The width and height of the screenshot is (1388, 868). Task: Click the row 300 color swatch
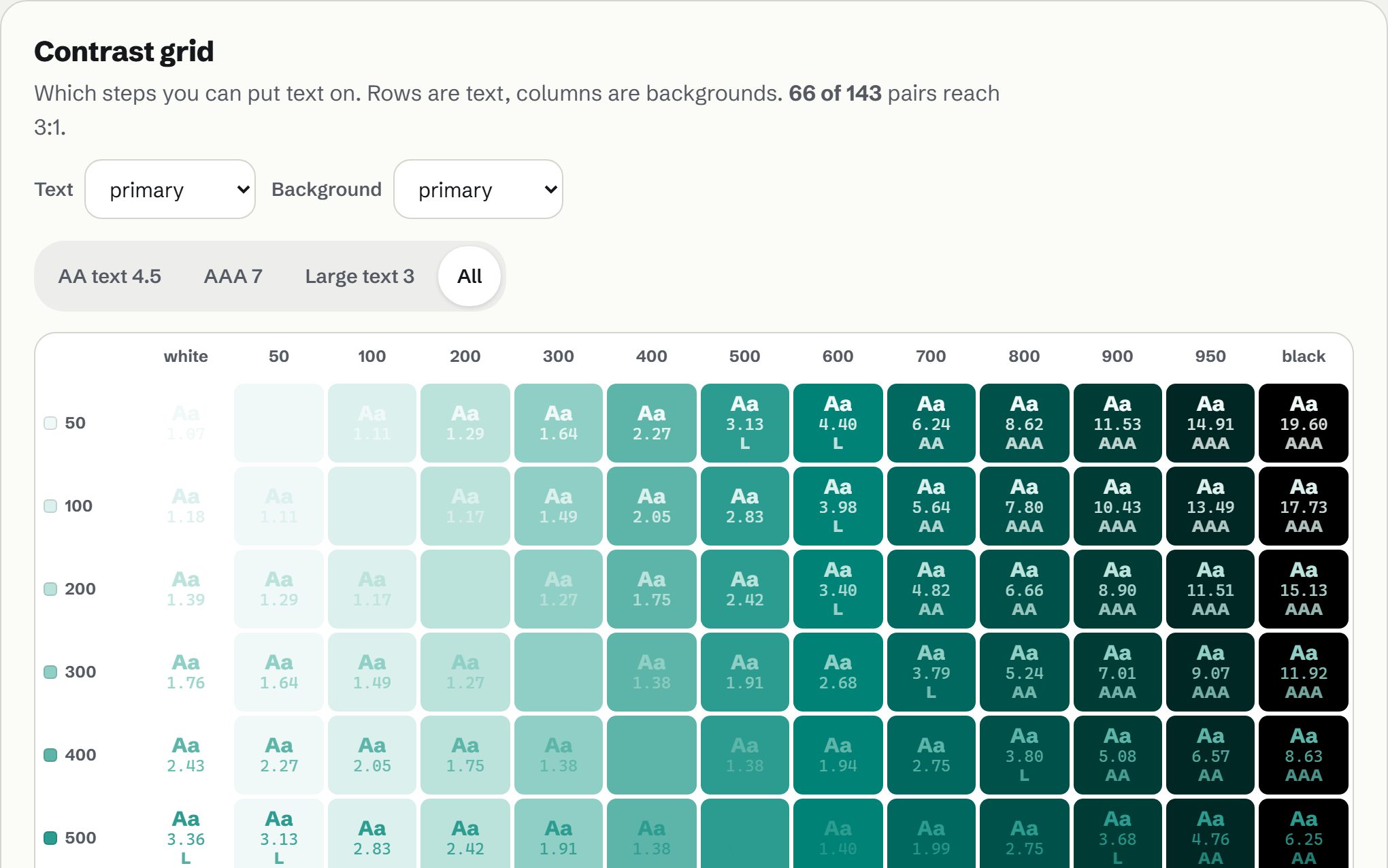pos(50,672)
